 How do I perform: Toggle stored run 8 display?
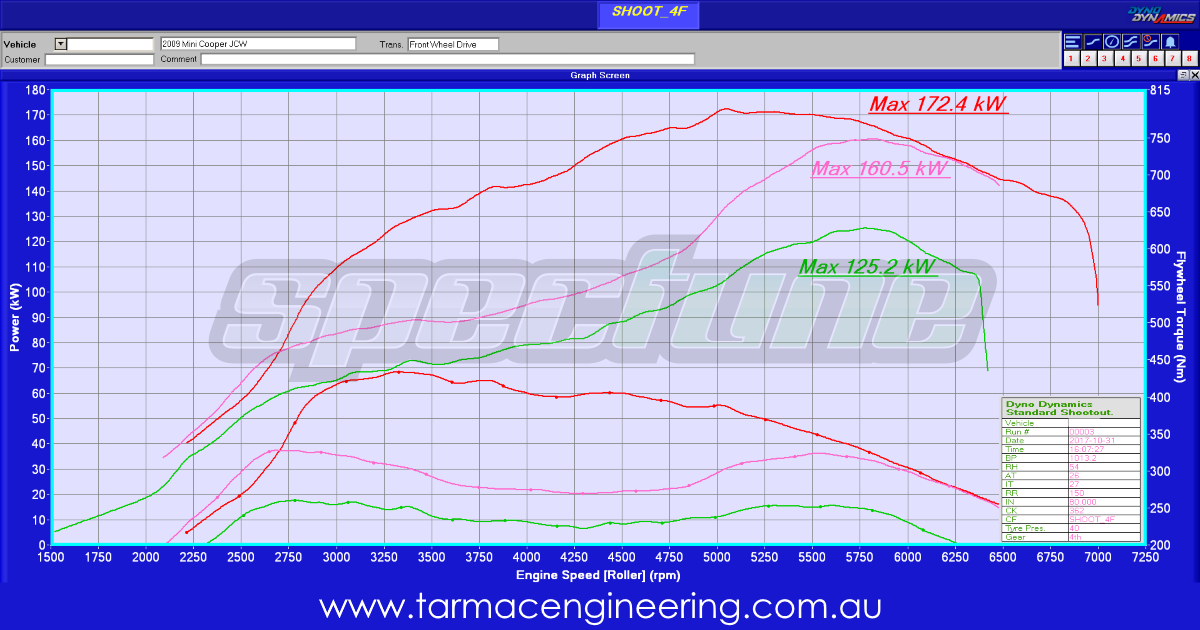[x=1189, y=58]
